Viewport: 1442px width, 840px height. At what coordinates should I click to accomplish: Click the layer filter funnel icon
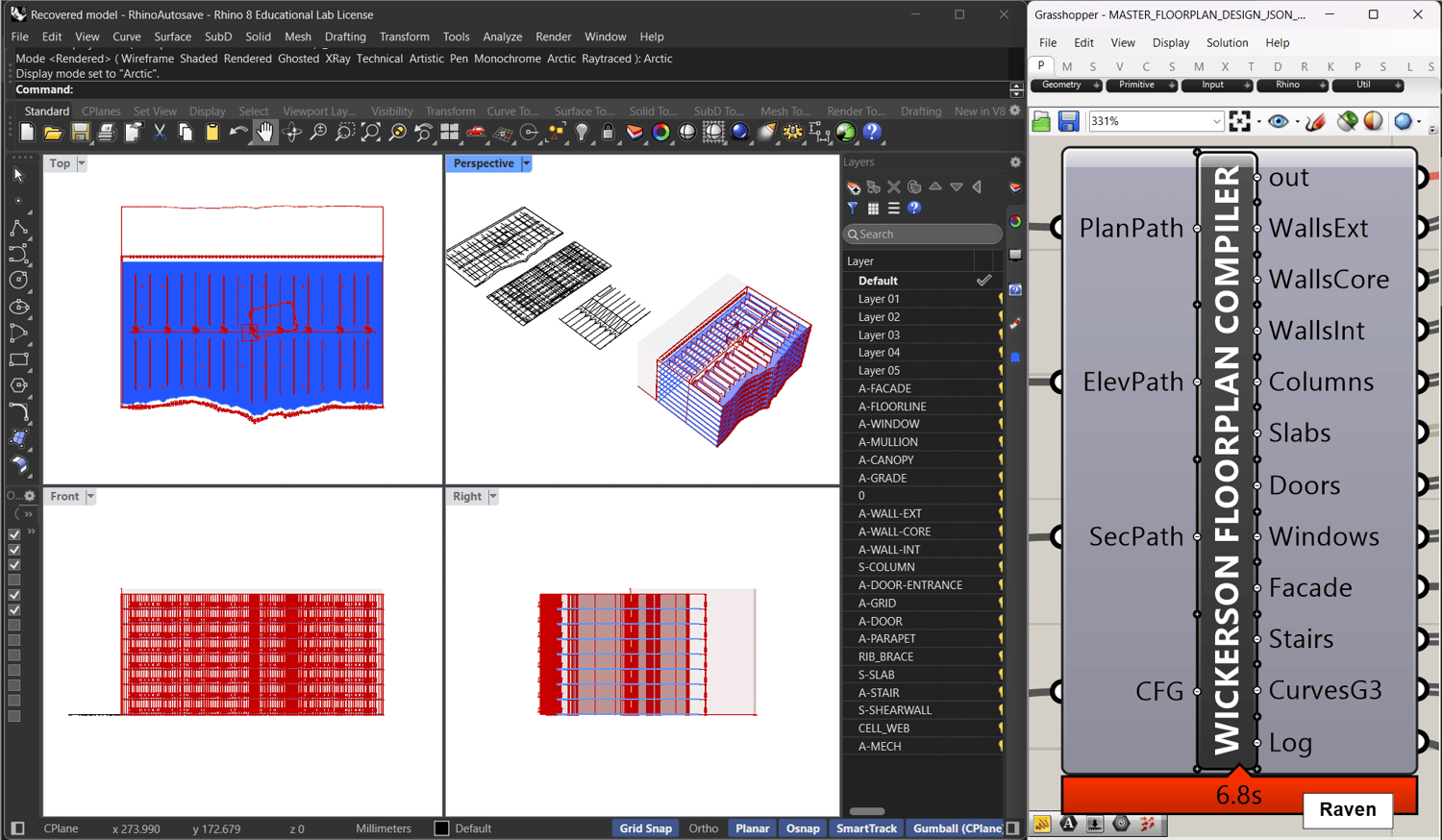coord(853,208)
